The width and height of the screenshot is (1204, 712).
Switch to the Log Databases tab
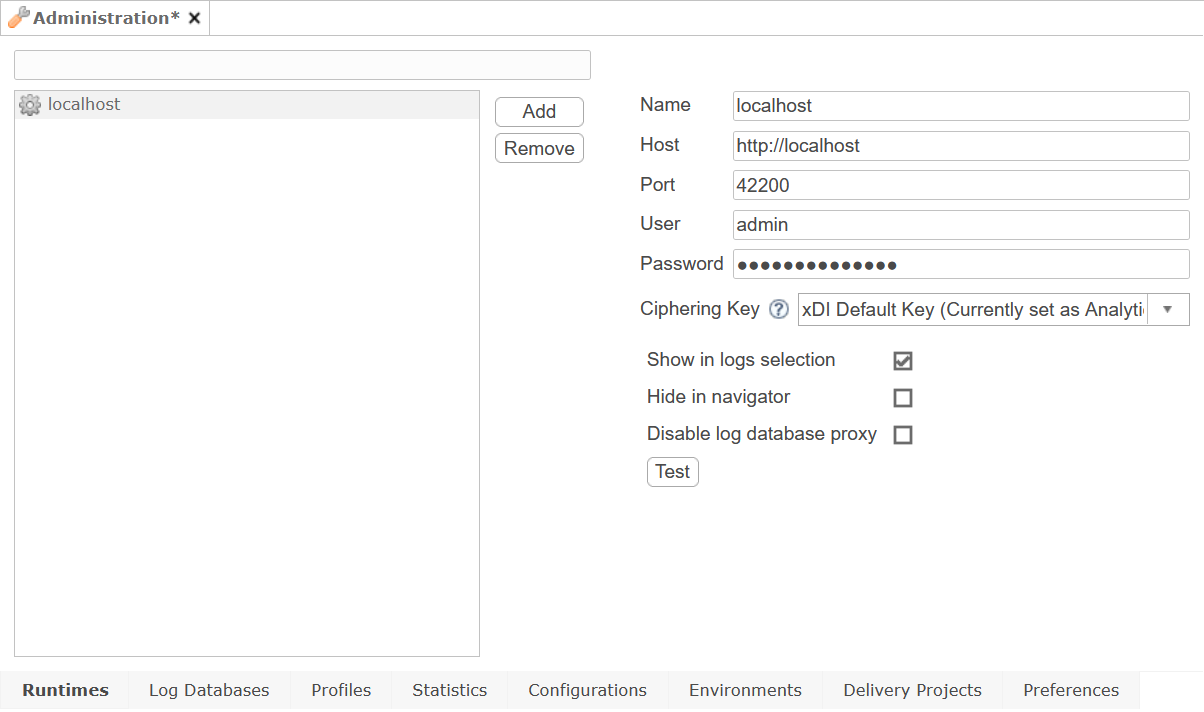tap(208, 690)
